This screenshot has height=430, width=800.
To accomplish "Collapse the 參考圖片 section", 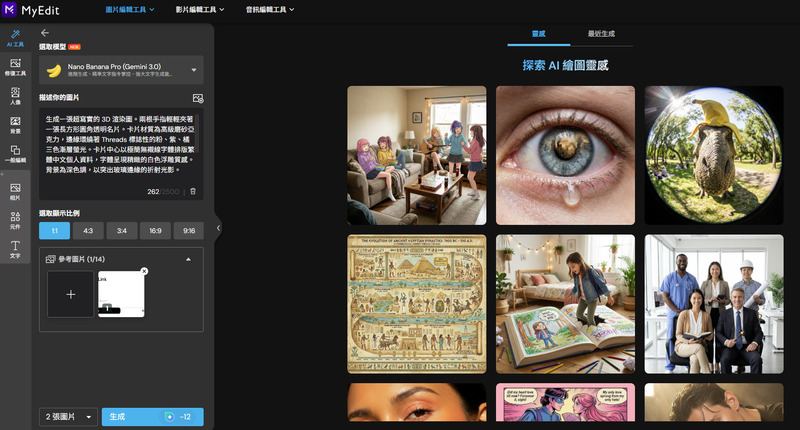I will point(188,259).
